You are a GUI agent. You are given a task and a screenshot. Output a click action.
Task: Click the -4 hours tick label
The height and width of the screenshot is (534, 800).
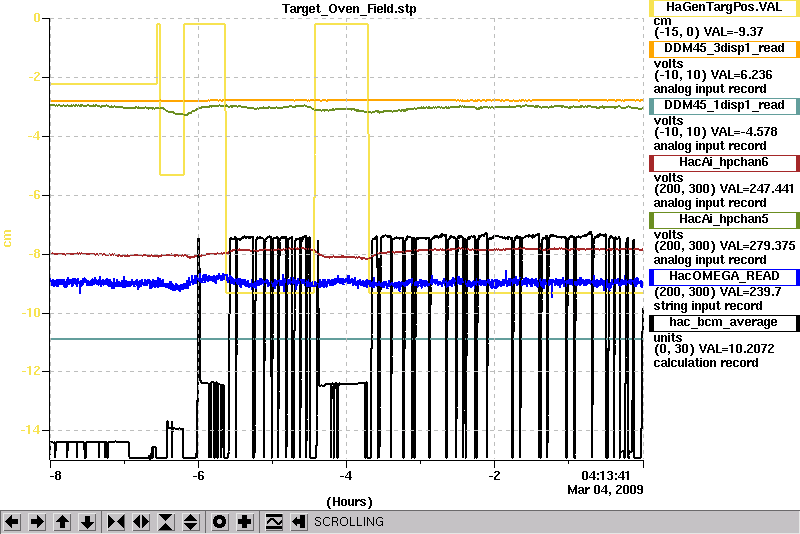coord(346,476)
